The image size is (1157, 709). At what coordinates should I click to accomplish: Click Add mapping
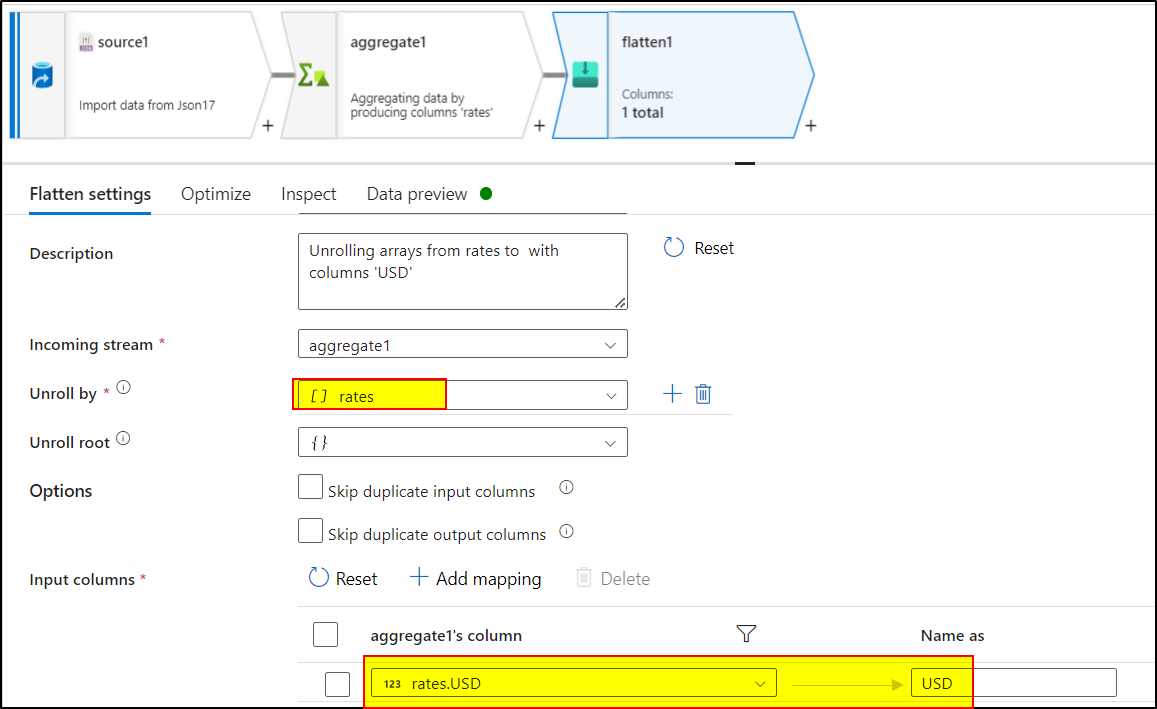click(475, 578)
